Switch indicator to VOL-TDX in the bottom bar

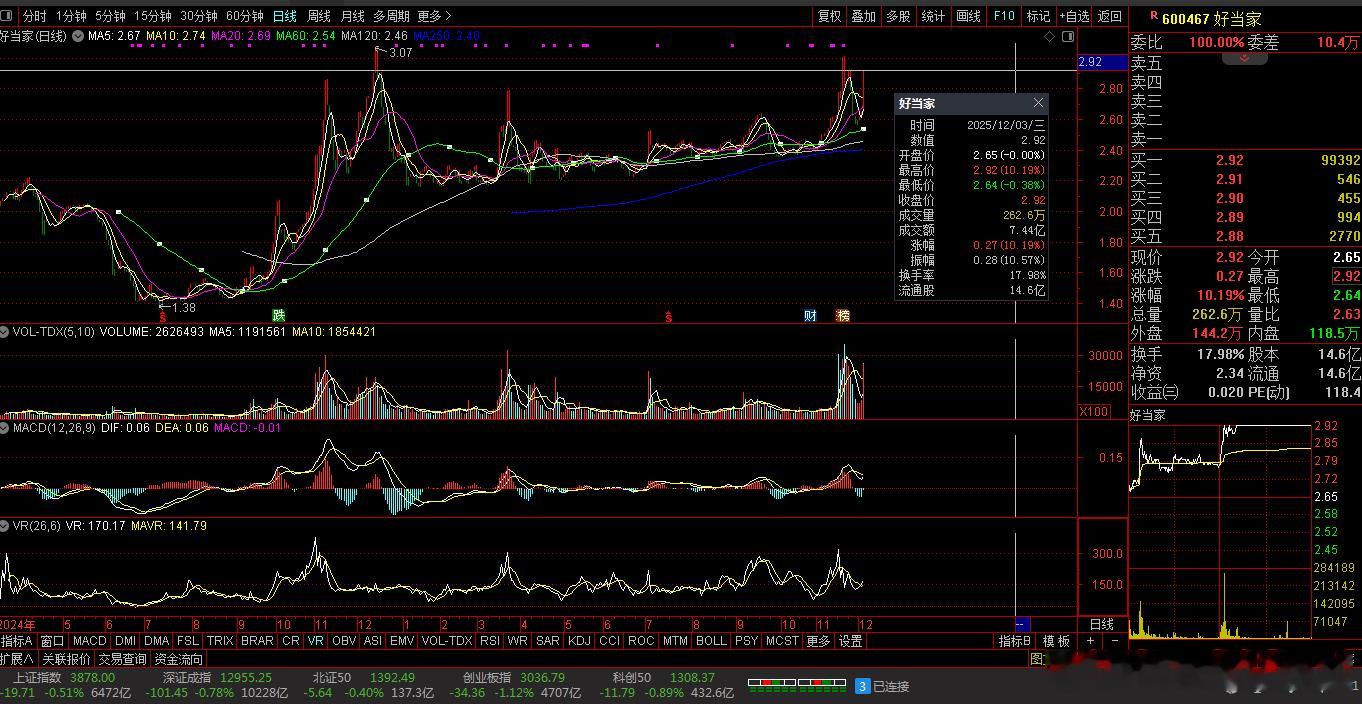pos(446,641)
